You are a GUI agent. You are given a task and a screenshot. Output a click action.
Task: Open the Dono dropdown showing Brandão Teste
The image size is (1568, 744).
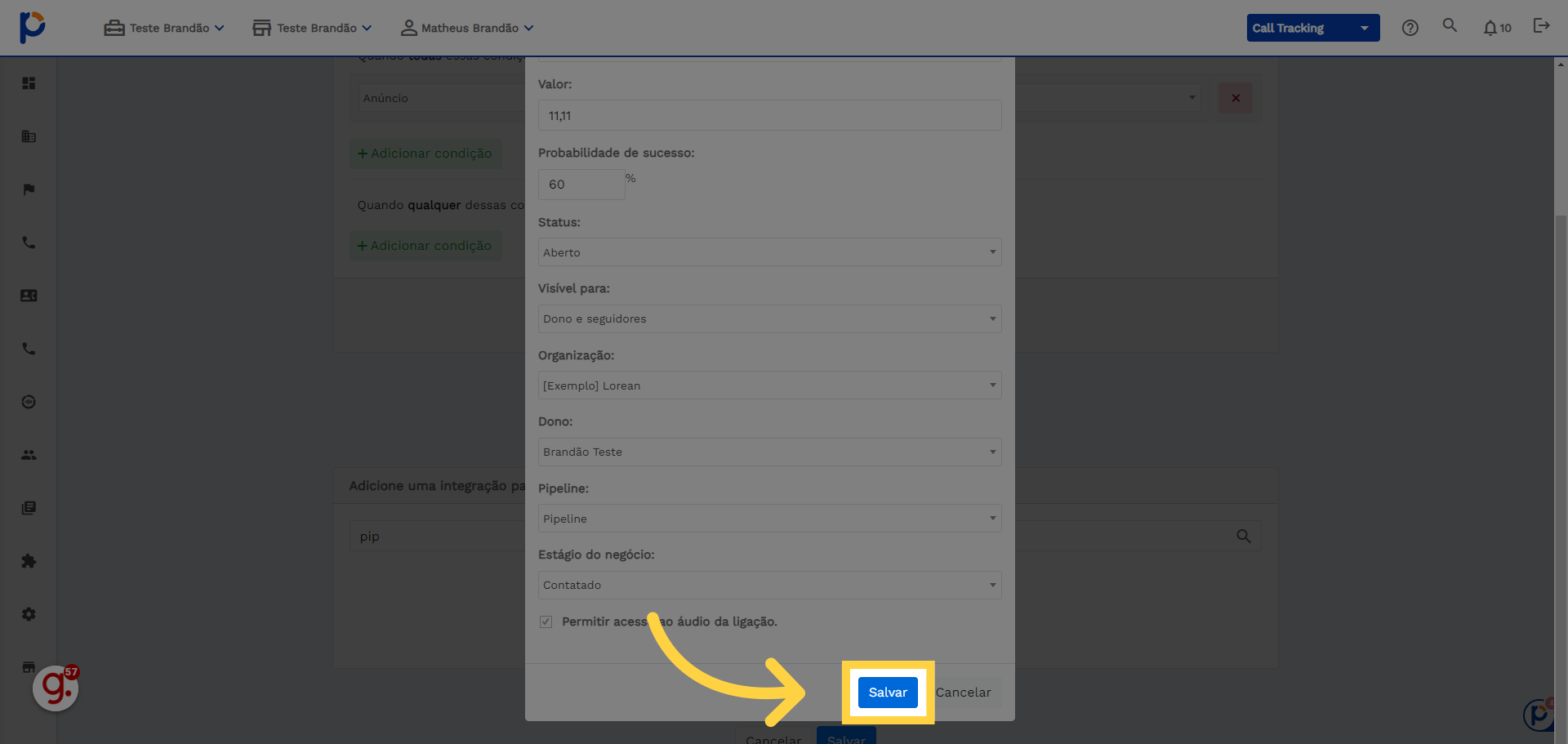[769, 452]
